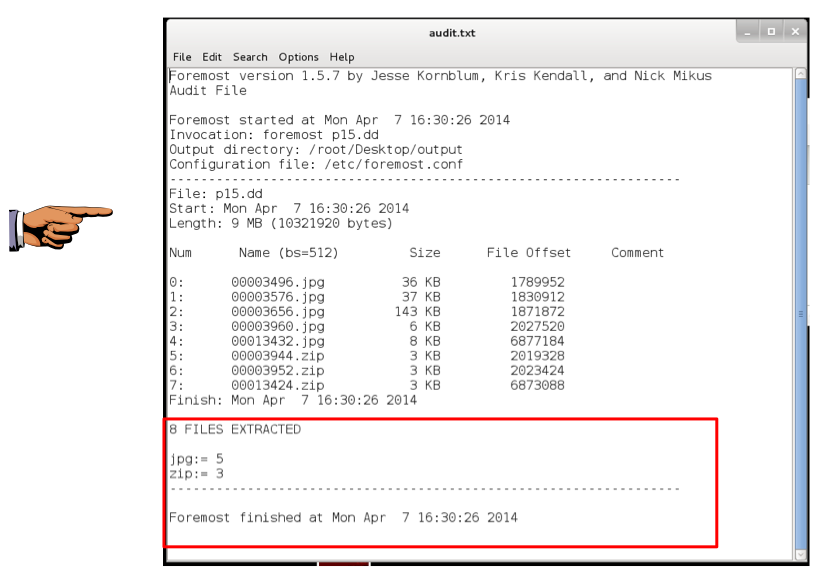Click the 'Foremost version 1.5.7' heading line

440,76
